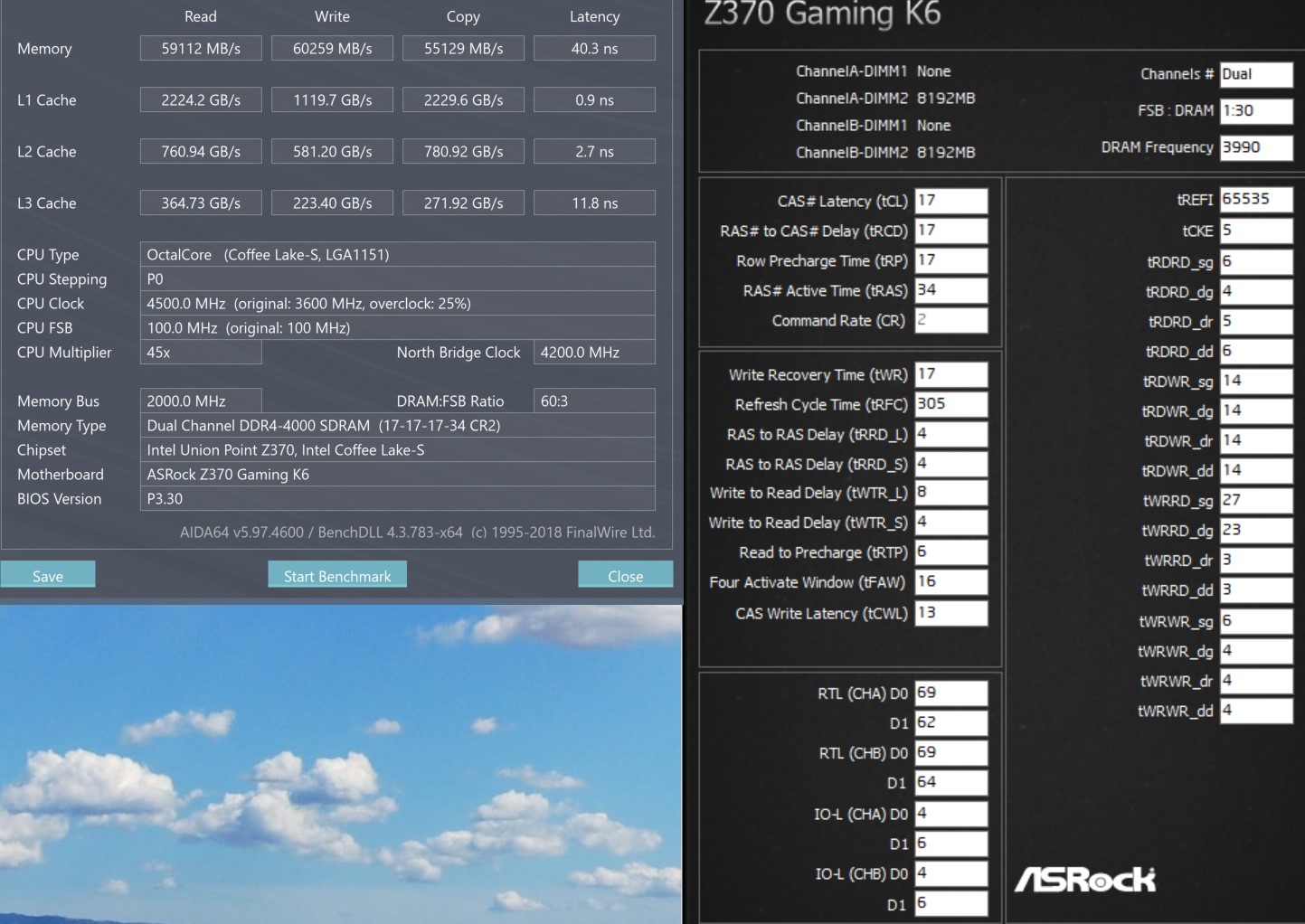Select the L1 Cache Latency value 0.9 ns
1305x924 pixels.
pos(594,99)
